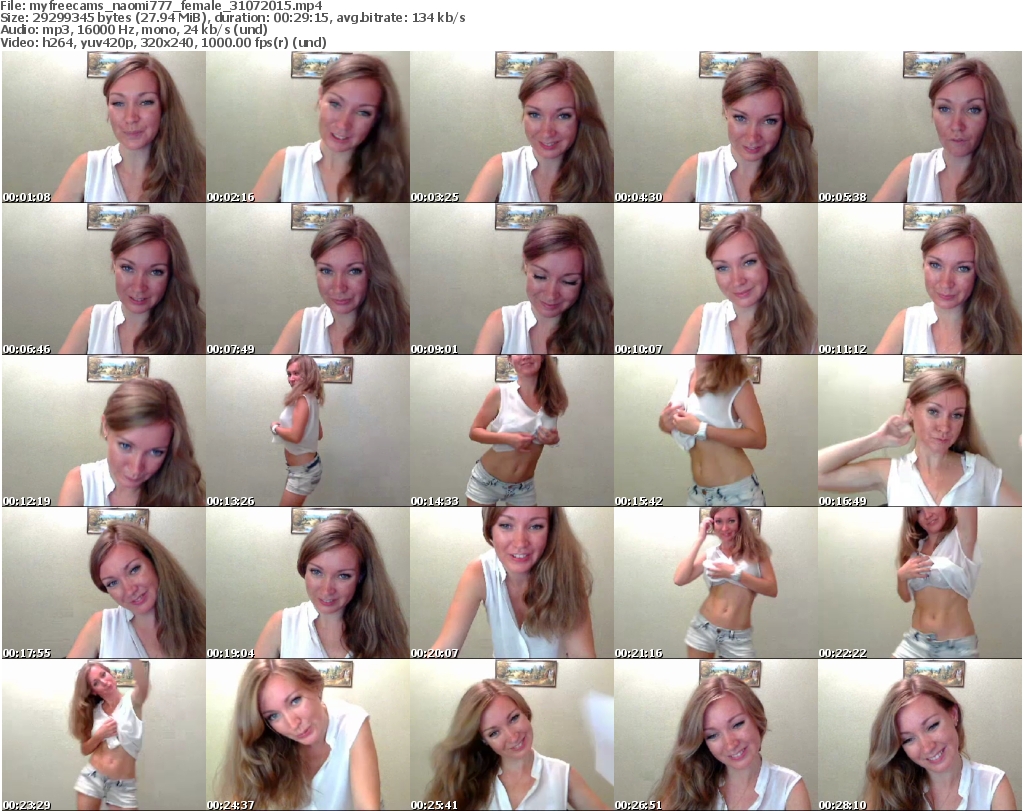Select the thumbnail at 00:03:25
Image resolution: width=1024 pixels, height=811 pixels.
point(511,127)
